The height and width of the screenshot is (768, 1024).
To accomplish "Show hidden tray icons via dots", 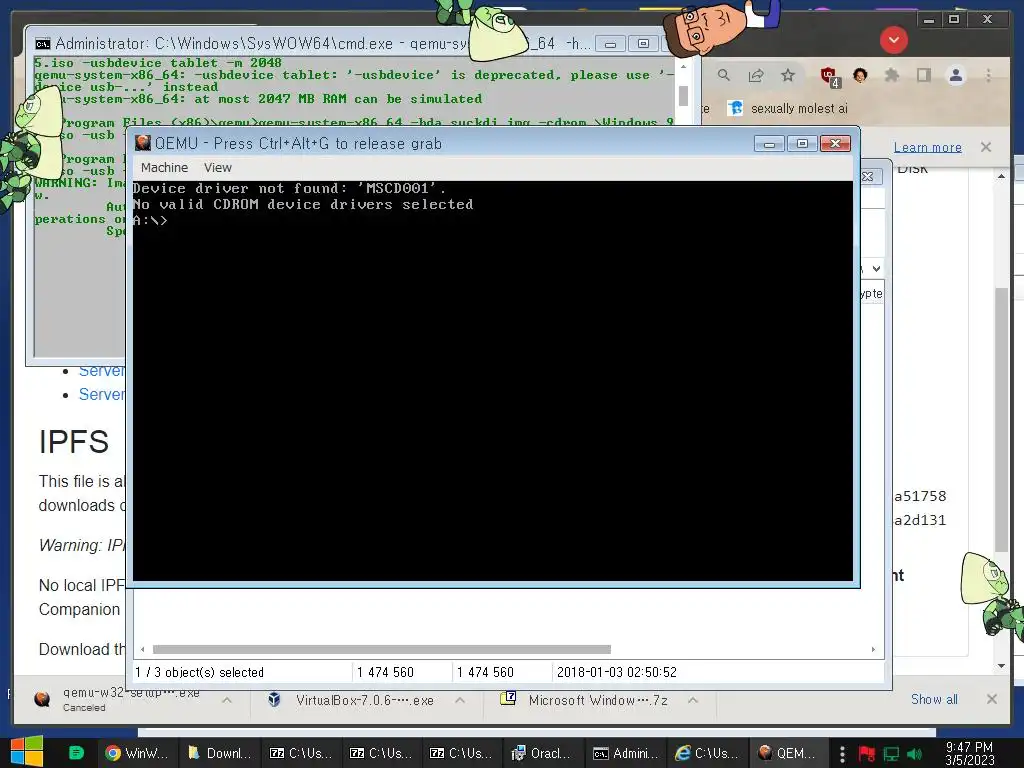I will click(x=842, y=754).
